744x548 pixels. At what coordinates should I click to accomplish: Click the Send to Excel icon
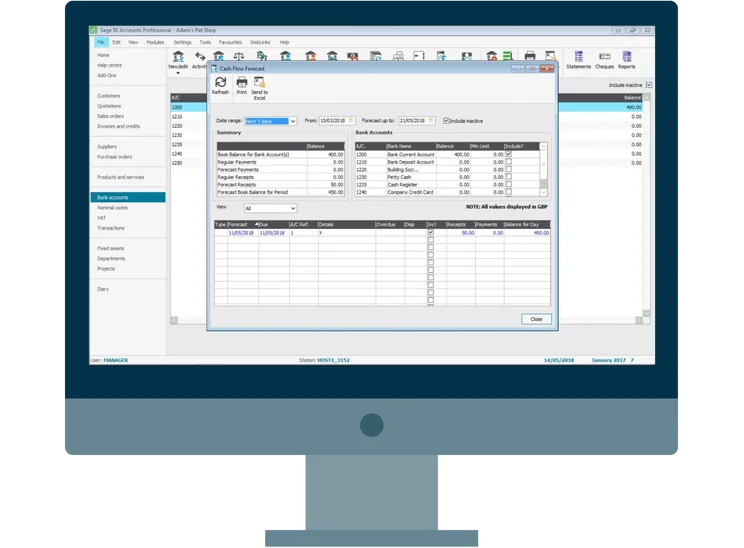pyautogui.click(x=259, y=82)
